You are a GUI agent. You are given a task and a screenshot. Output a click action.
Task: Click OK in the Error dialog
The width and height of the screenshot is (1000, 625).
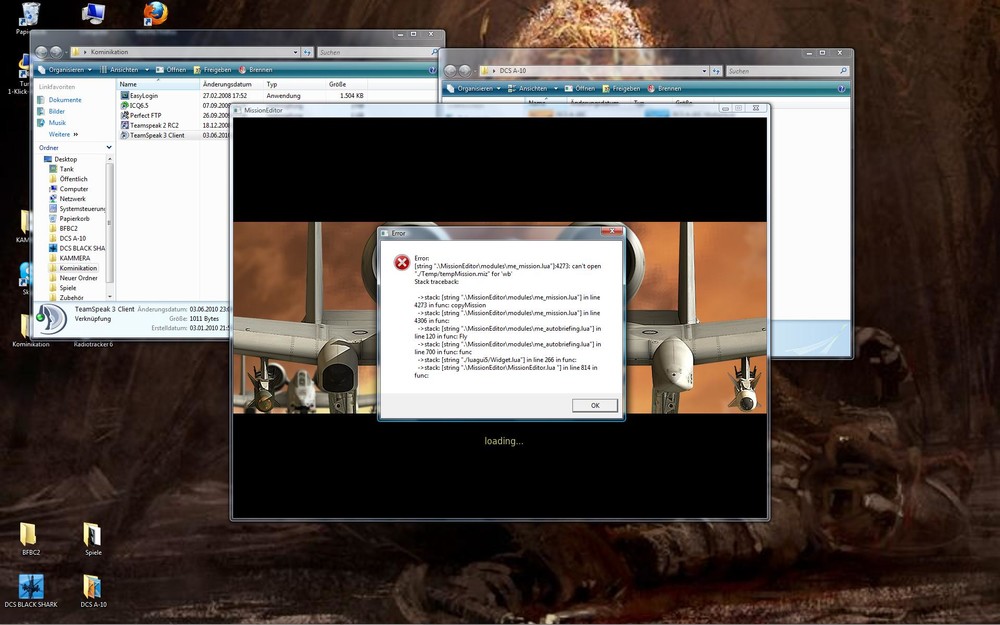click(594, 406)
